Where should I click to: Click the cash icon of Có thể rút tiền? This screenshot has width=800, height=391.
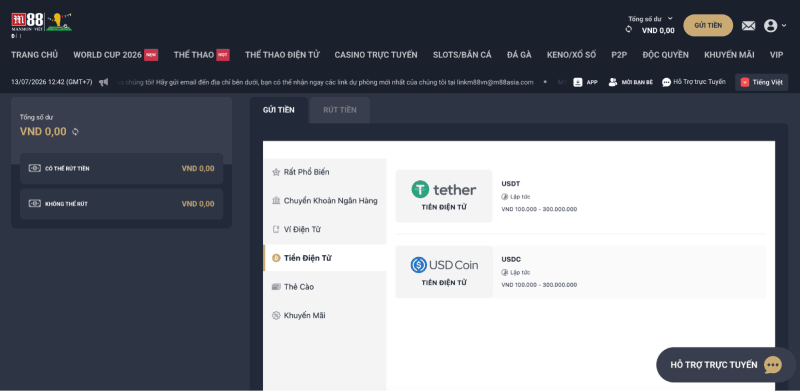click(x=35, y=168)
